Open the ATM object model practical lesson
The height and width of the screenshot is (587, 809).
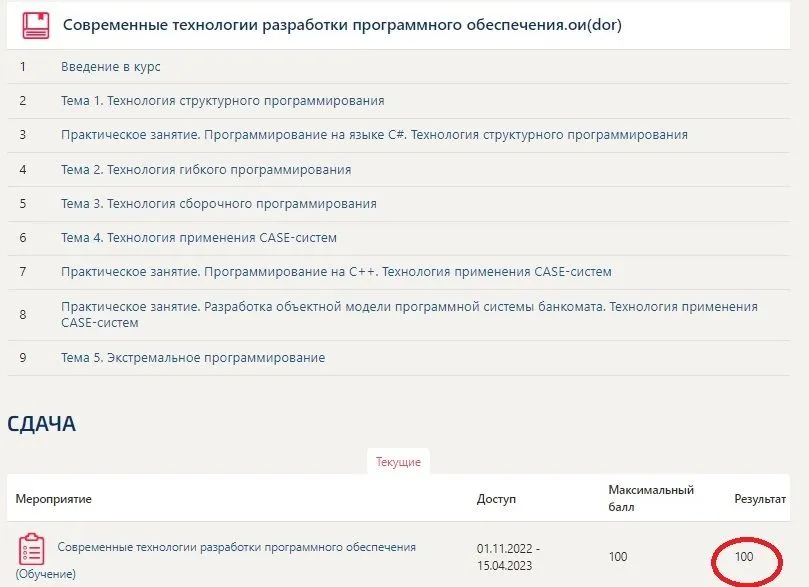point(409,314)
